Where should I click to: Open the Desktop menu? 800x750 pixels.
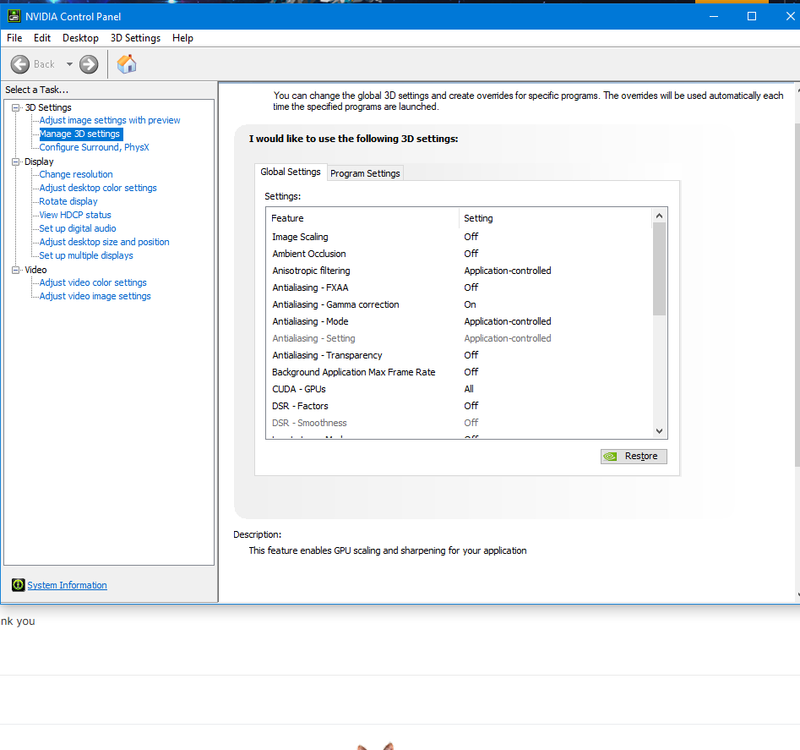[x=81, y=38]
